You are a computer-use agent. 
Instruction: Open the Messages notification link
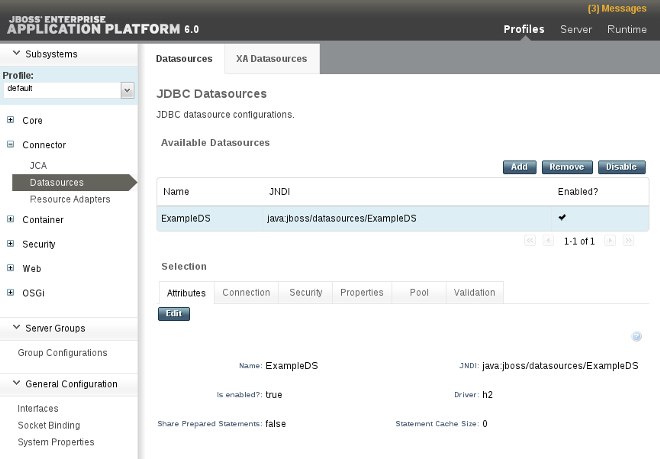(x=615, y=9)
